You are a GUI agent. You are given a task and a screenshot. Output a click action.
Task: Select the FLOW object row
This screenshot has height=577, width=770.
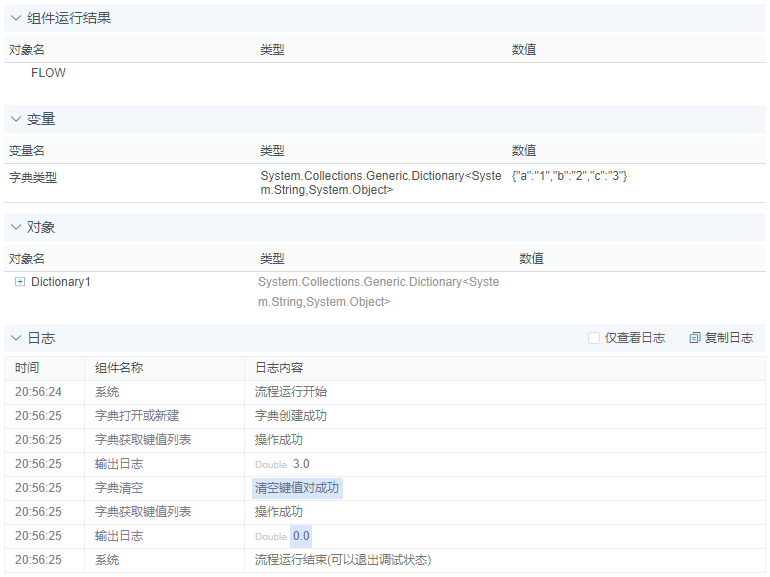point(48,73)
